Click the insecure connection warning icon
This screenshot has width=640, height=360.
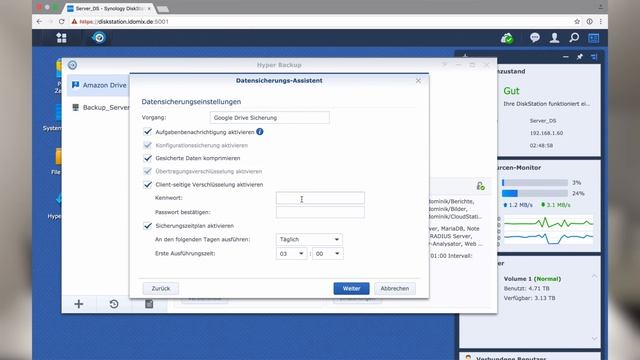click(x=74, y=22)
